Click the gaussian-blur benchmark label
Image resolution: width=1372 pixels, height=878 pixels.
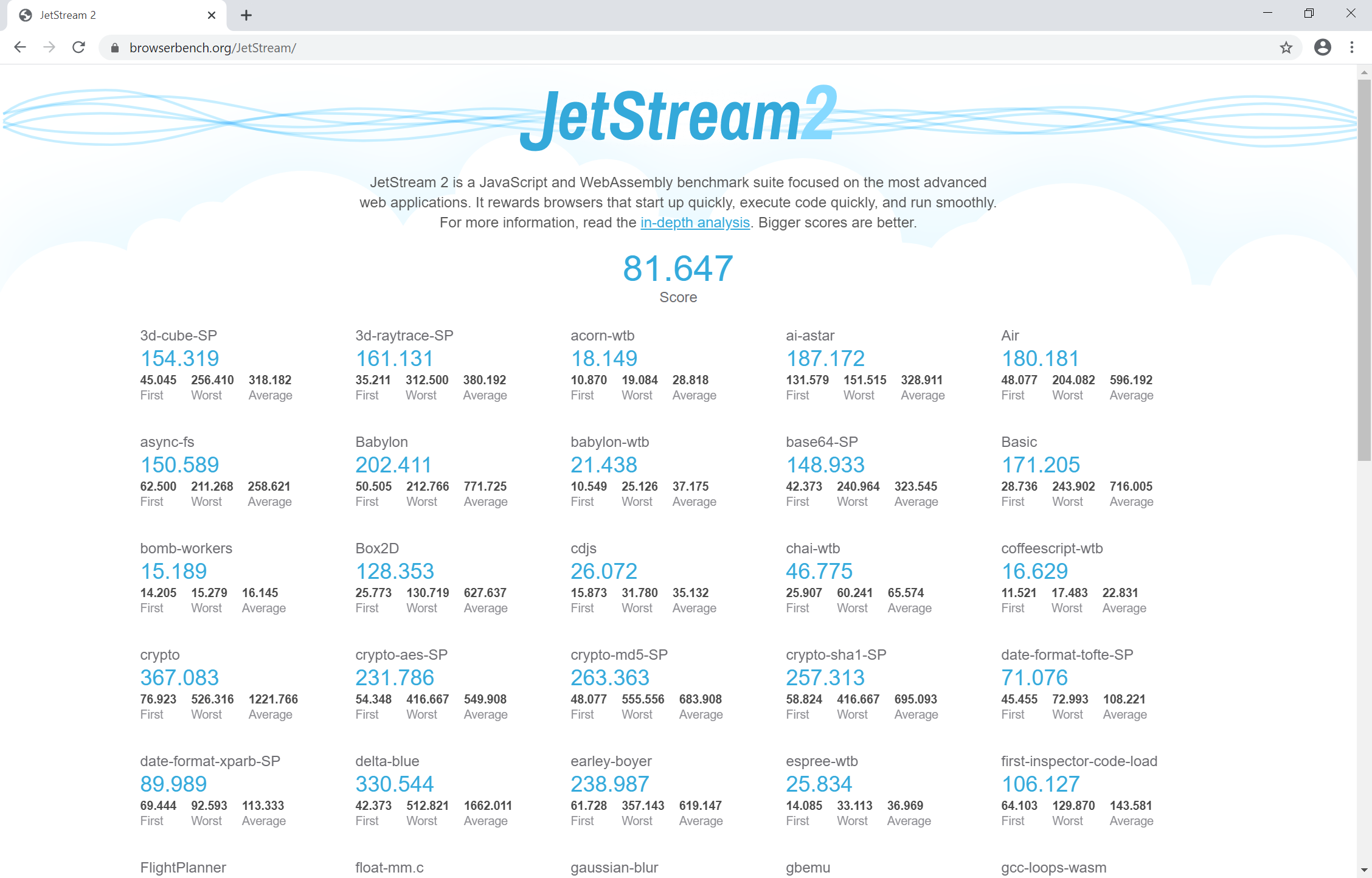click(x=614, y=868)
